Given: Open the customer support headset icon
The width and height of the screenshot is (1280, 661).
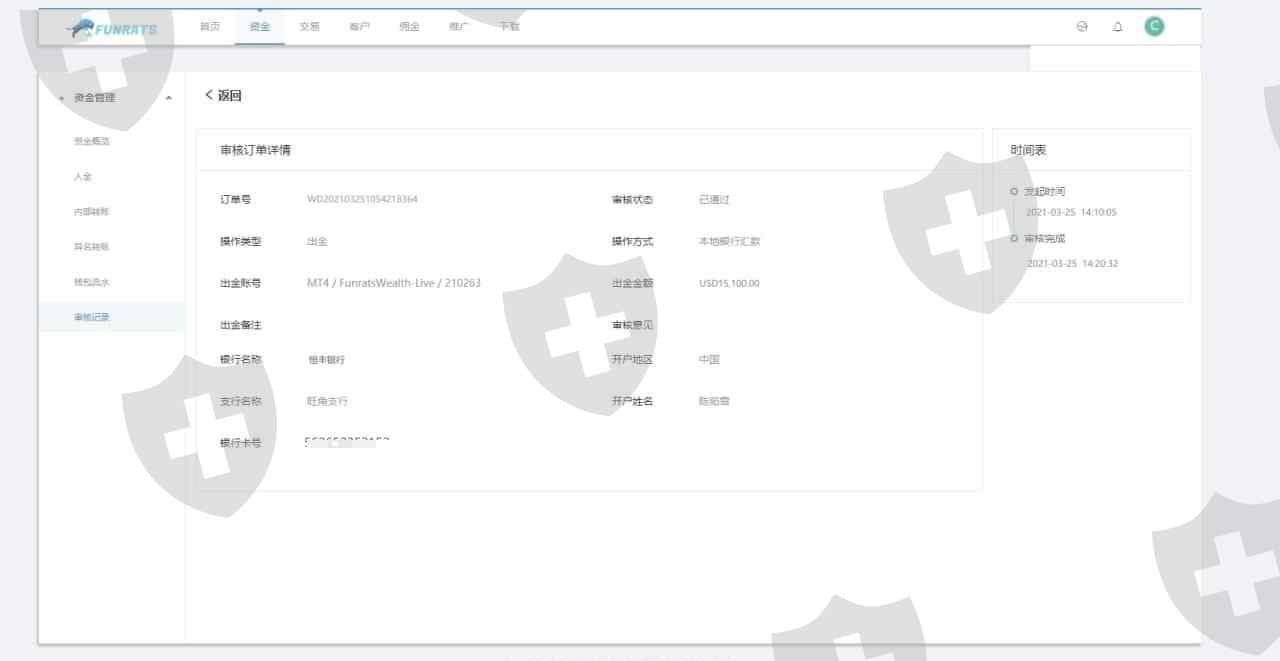Looking at the screenshot, I should coord(1082,27).
